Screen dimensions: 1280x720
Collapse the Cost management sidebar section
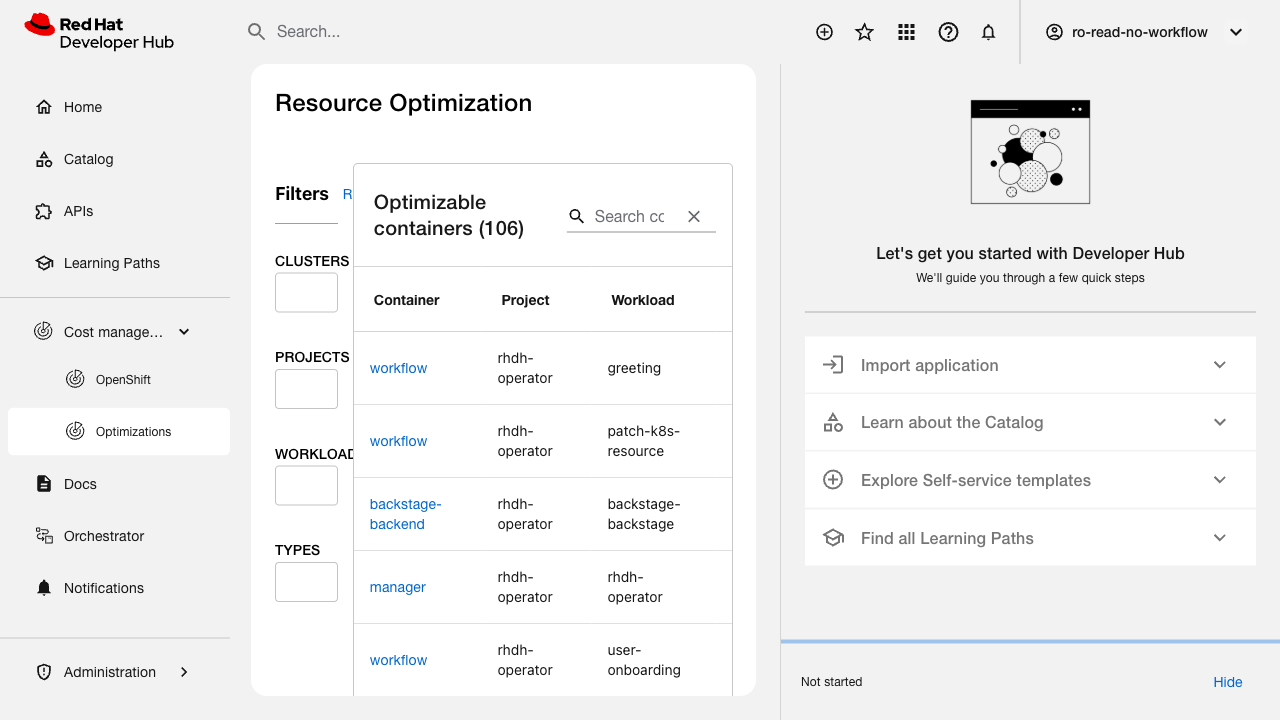click(184, 332)
